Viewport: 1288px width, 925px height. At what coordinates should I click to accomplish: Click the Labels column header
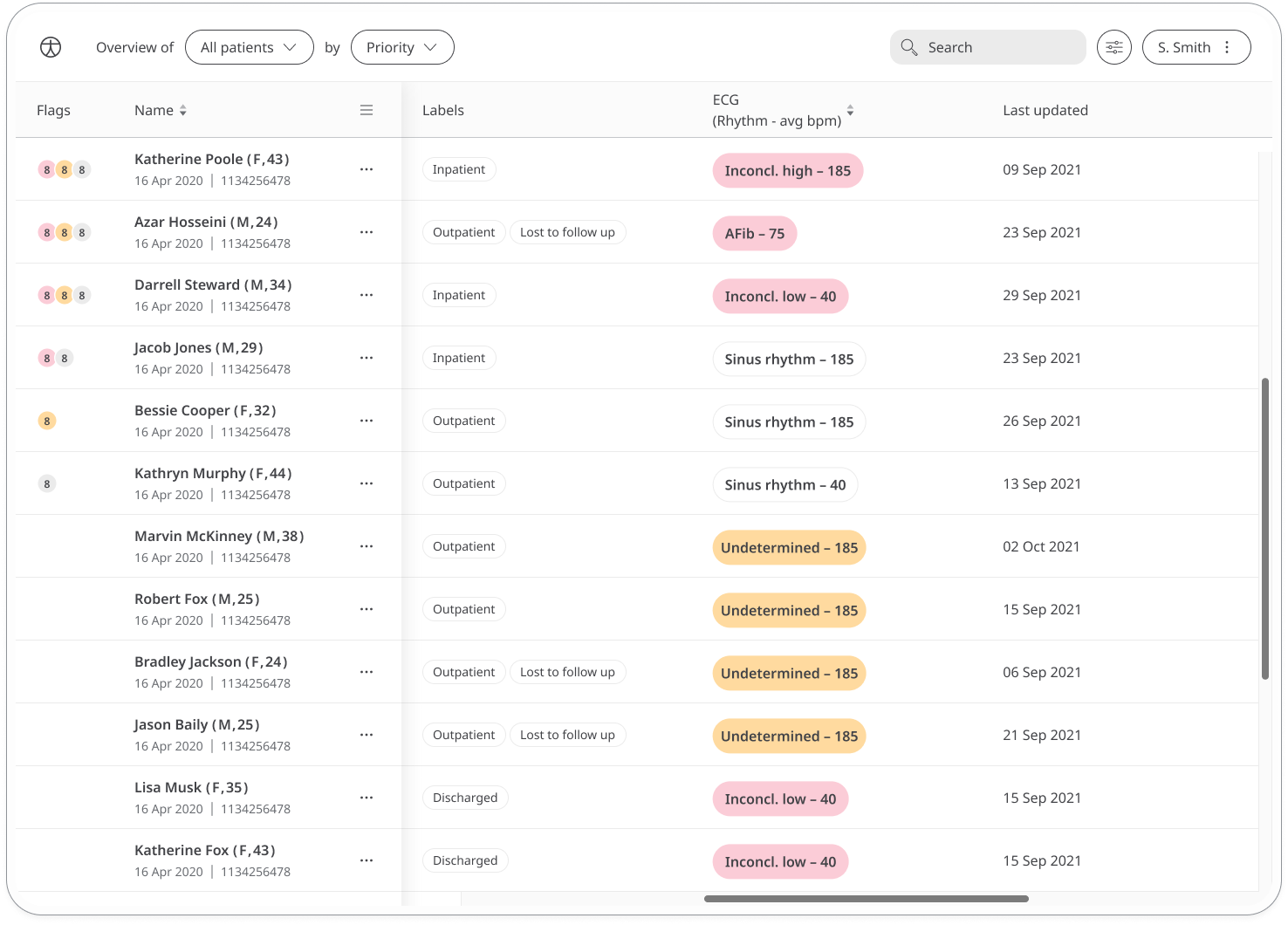pos(443,110)
